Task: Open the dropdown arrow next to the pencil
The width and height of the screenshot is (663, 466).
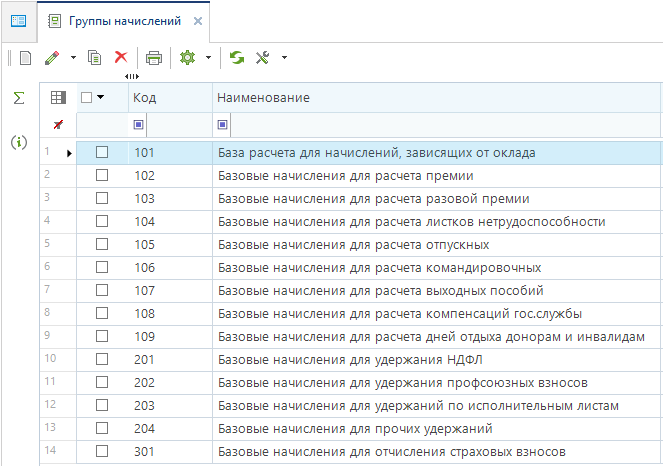Action: point(73,58)
